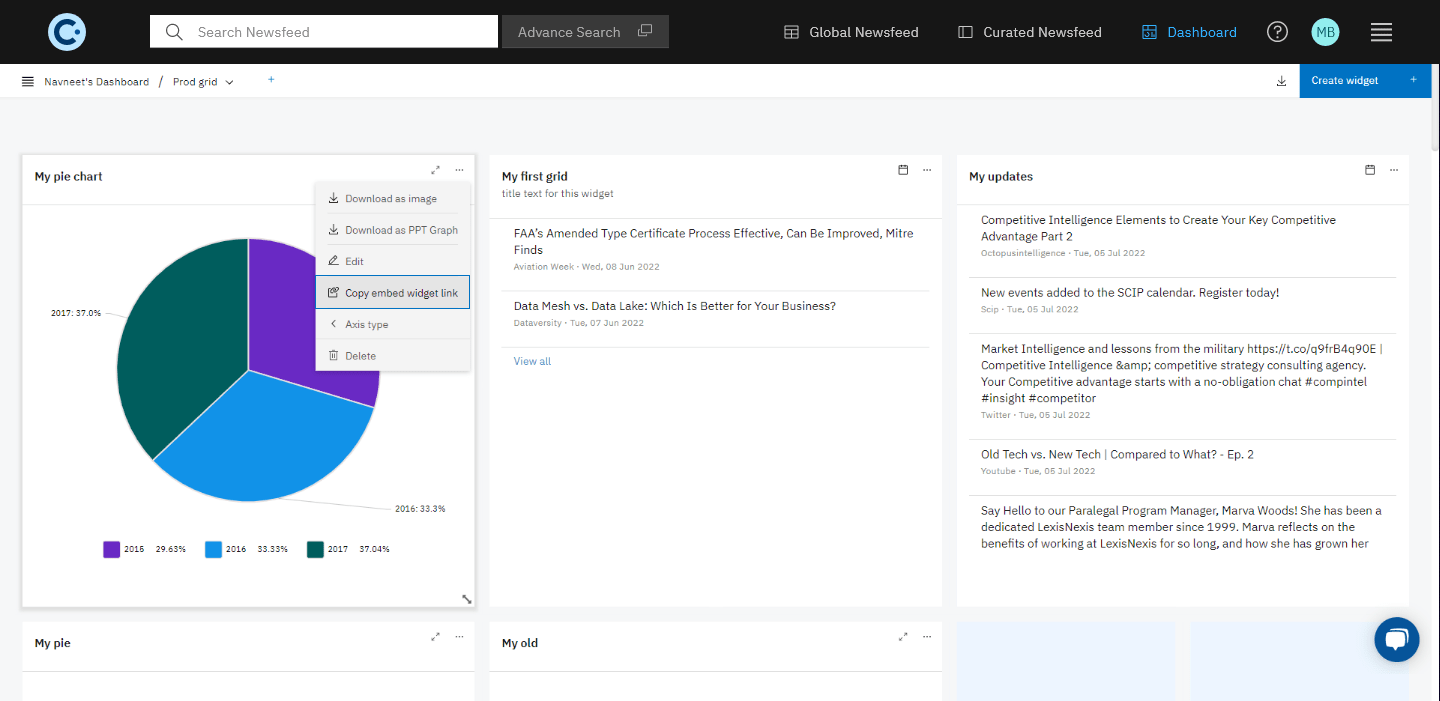Open the hamburger menu in top bar
The image size is (1440, 701).
click(x=1381, y=32)
